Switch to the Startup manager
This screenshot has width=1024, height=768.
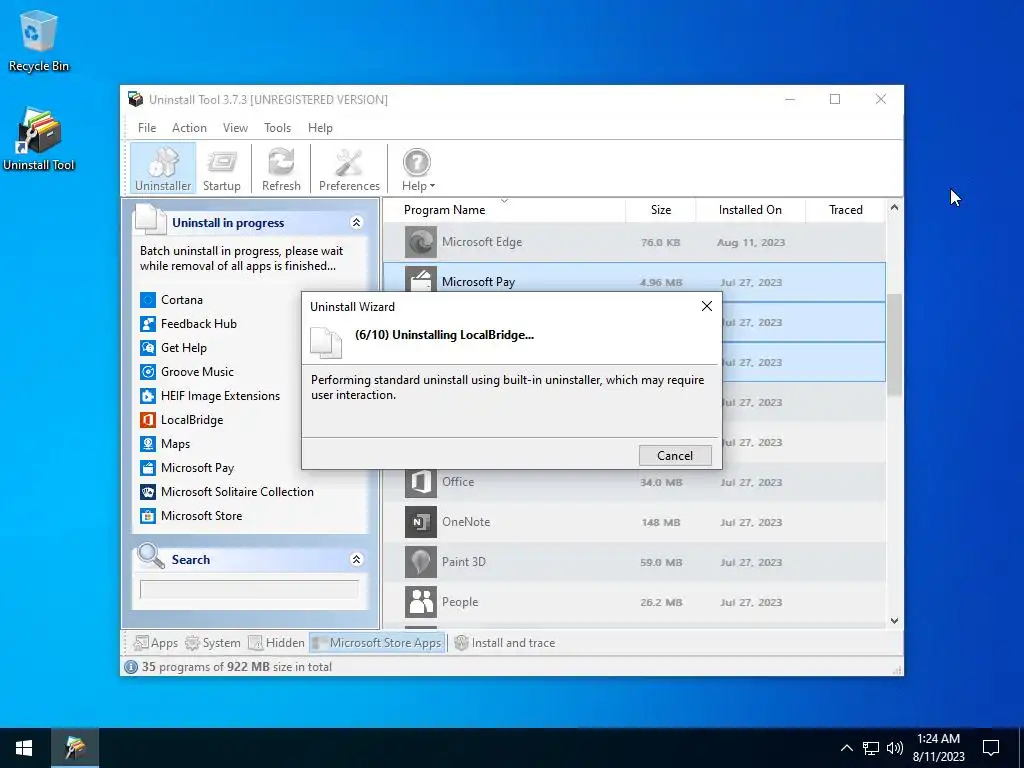coord(221,168)
